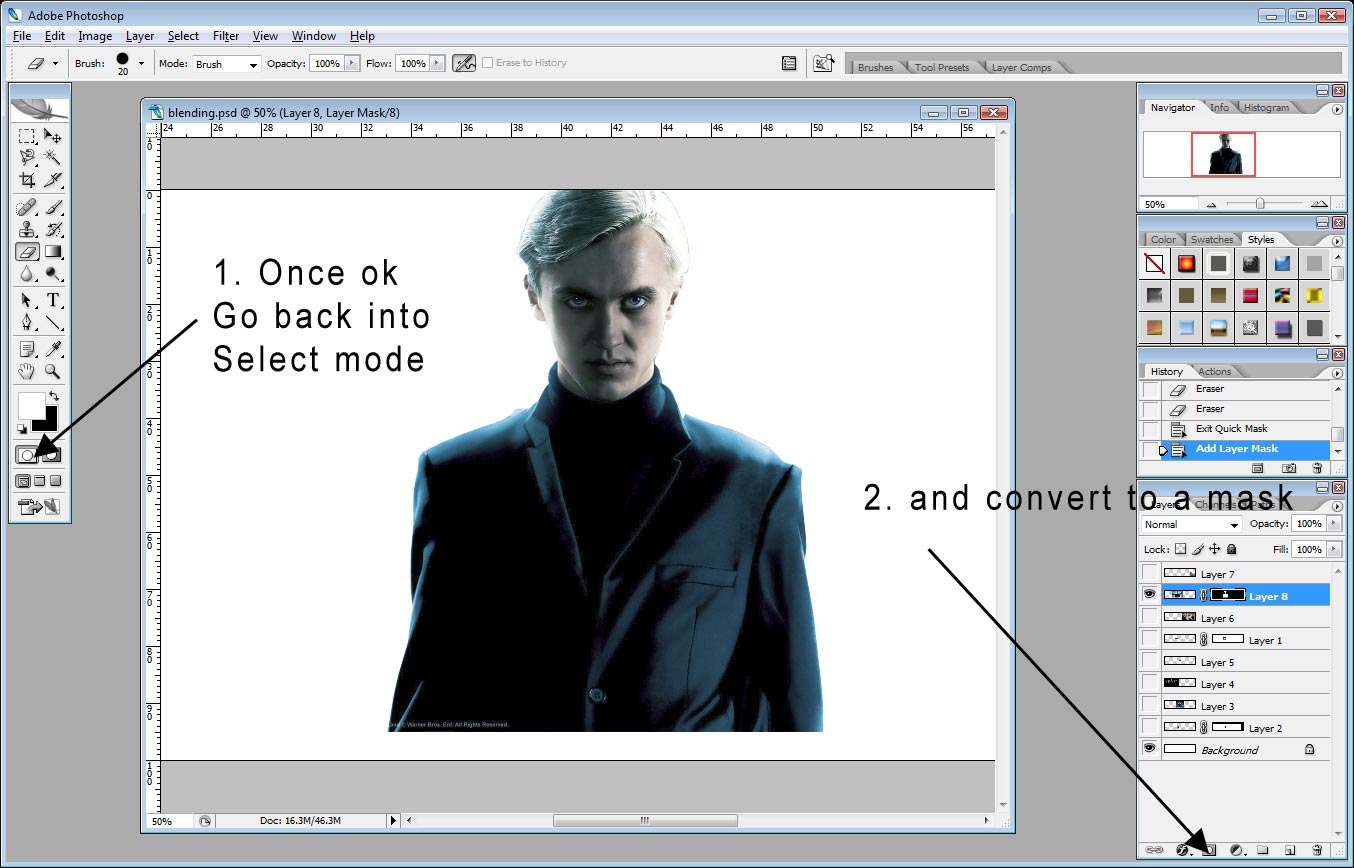Select the Eyedropper tool

pyautogui.click(x=53, y=350)
